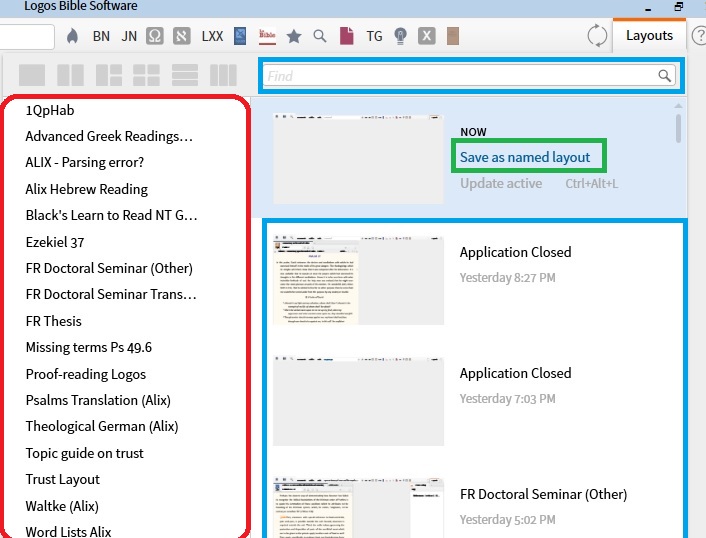Image resolution: width=706 pixels, height=538 pixels.
Task: Load Theological German (Alix) layout
Action: click(102, 426)
